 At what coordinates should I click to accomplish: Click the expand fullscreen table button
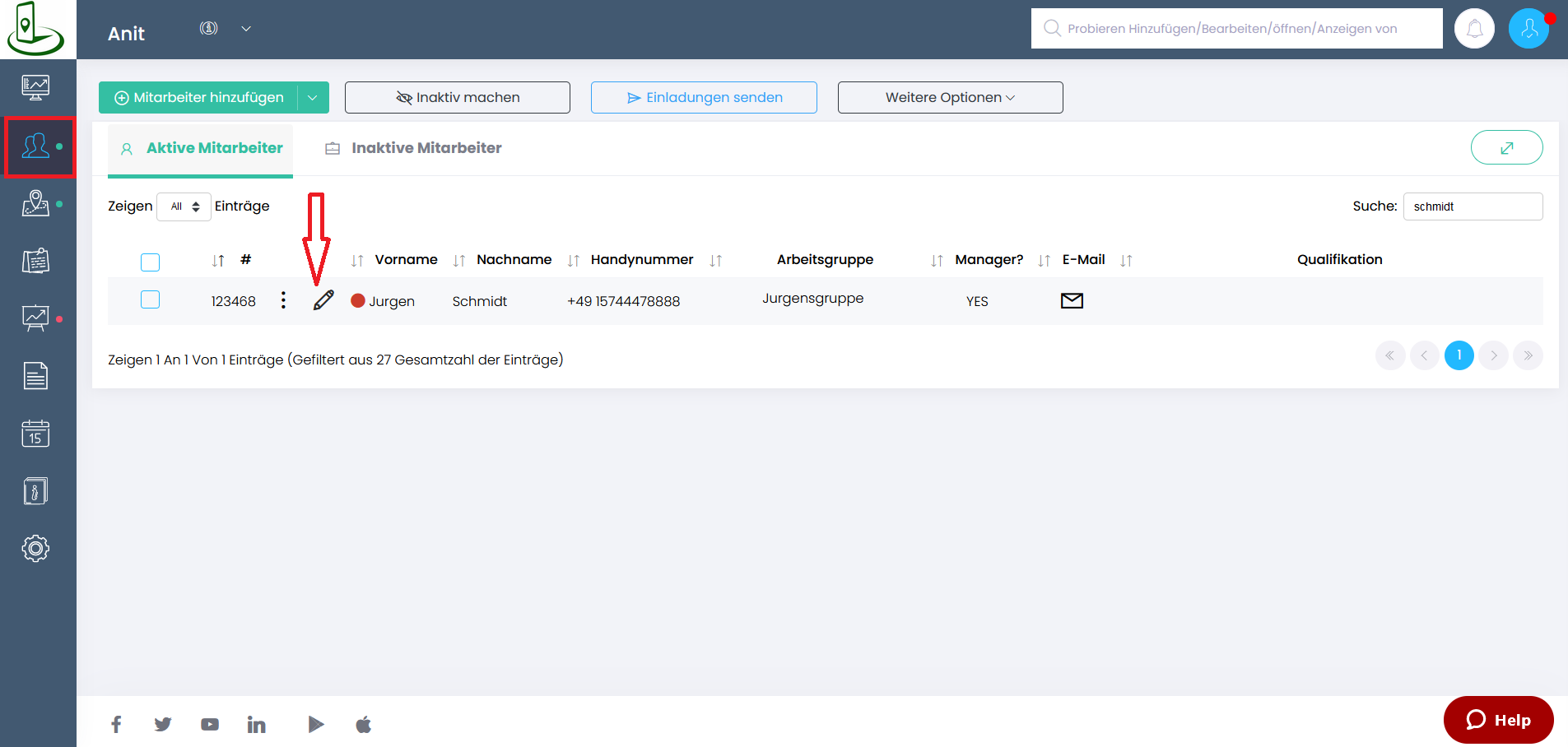click(1506, 148)
